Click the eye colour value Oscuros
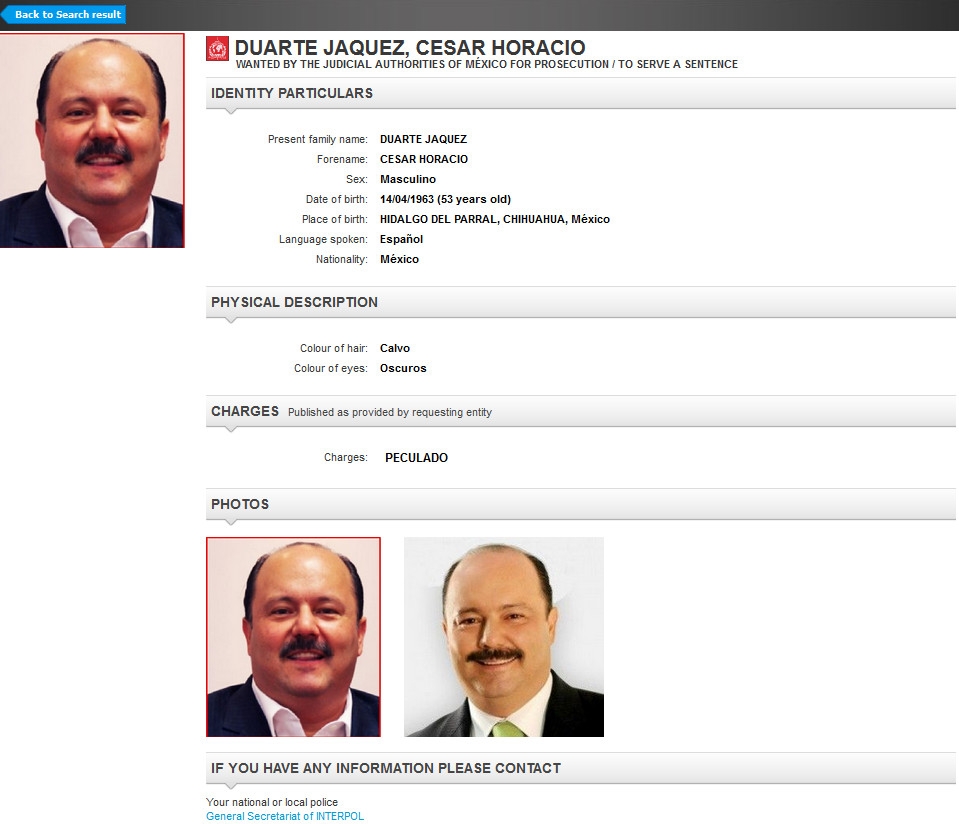 pos(403,368)
